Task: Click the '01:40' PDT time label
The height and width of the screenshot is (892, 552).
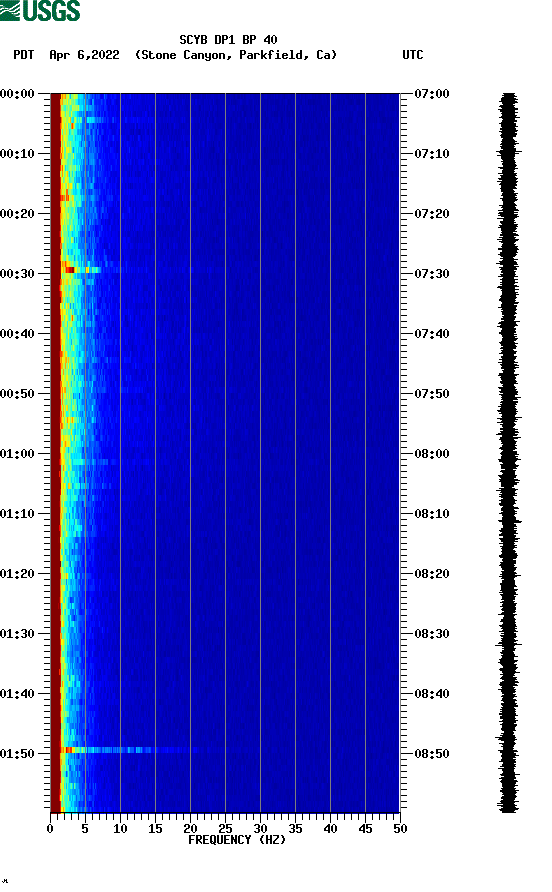Action: (17, 693)
